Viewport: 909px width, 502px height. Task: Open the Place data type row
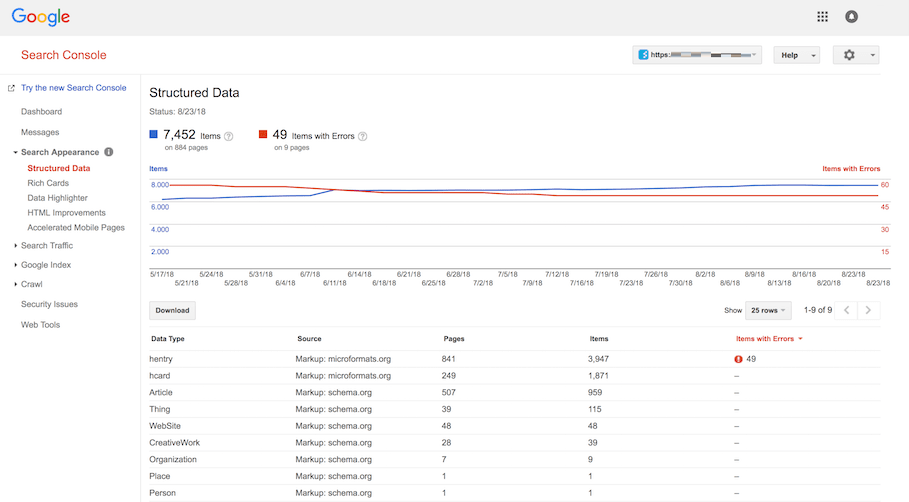(x=514, y=476)
